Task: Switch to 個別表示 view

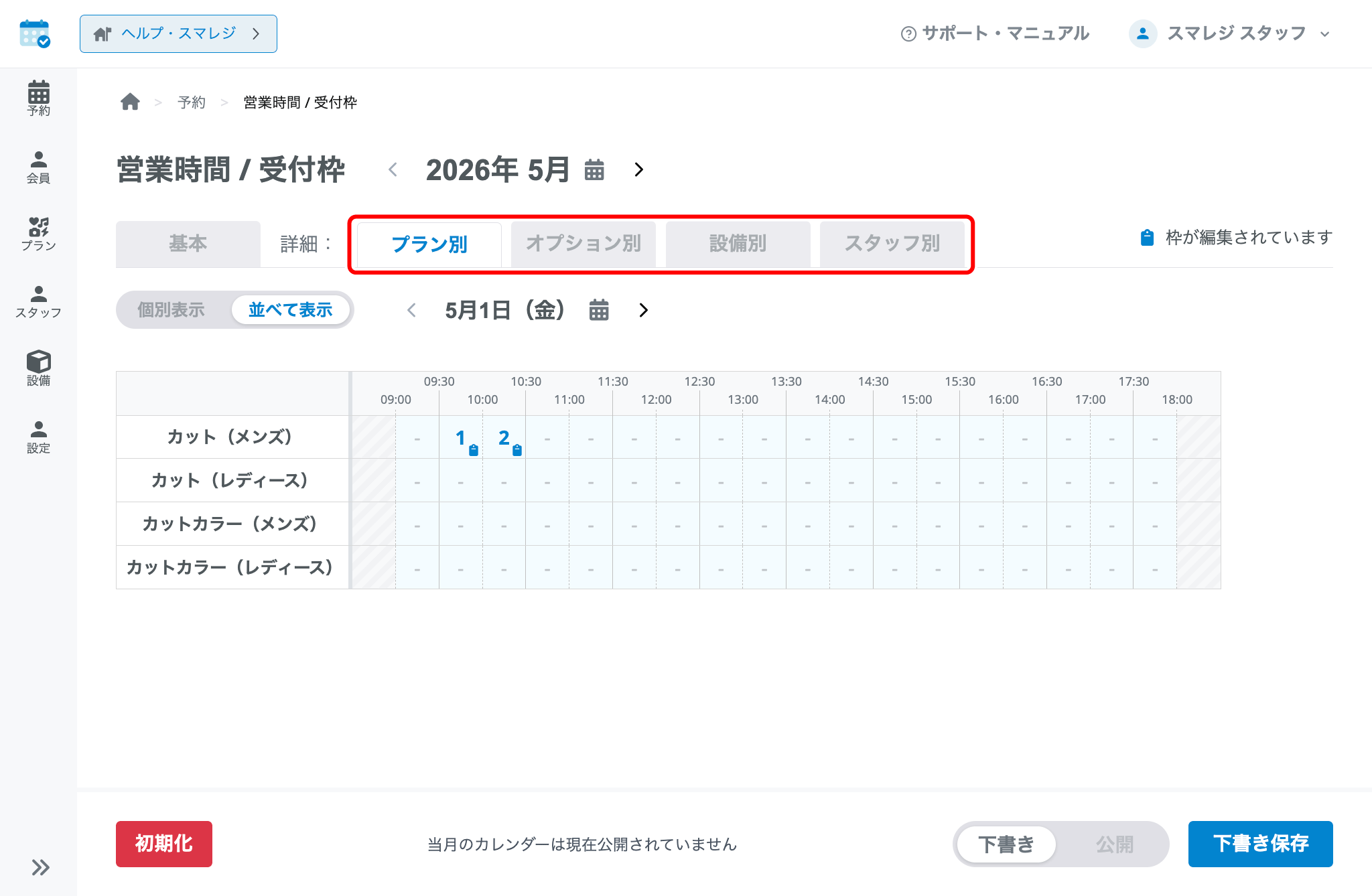Action: [x=171, y=310]
